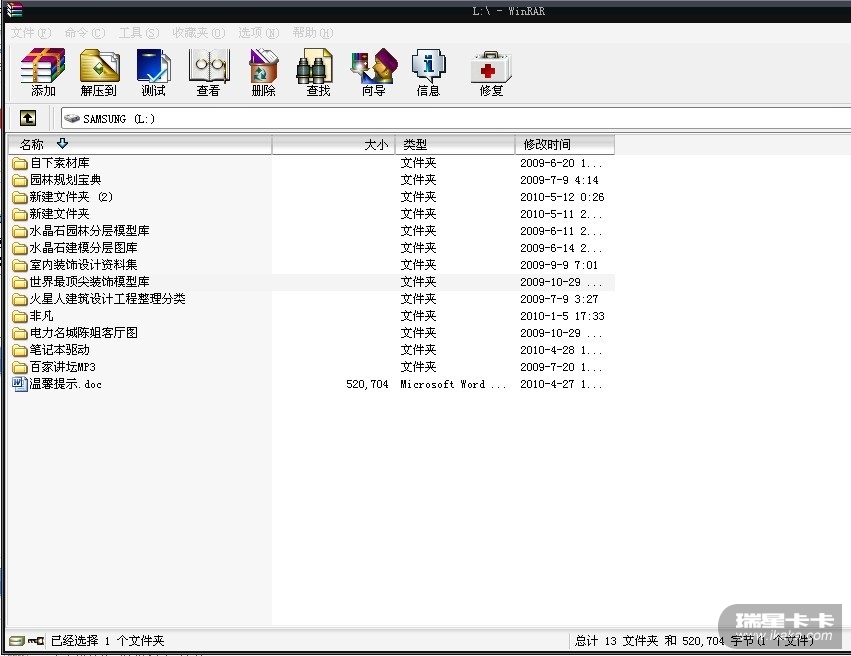Click the Info (信息) toolbar icon
851x656 pixels.
click(x=428, y=72)
